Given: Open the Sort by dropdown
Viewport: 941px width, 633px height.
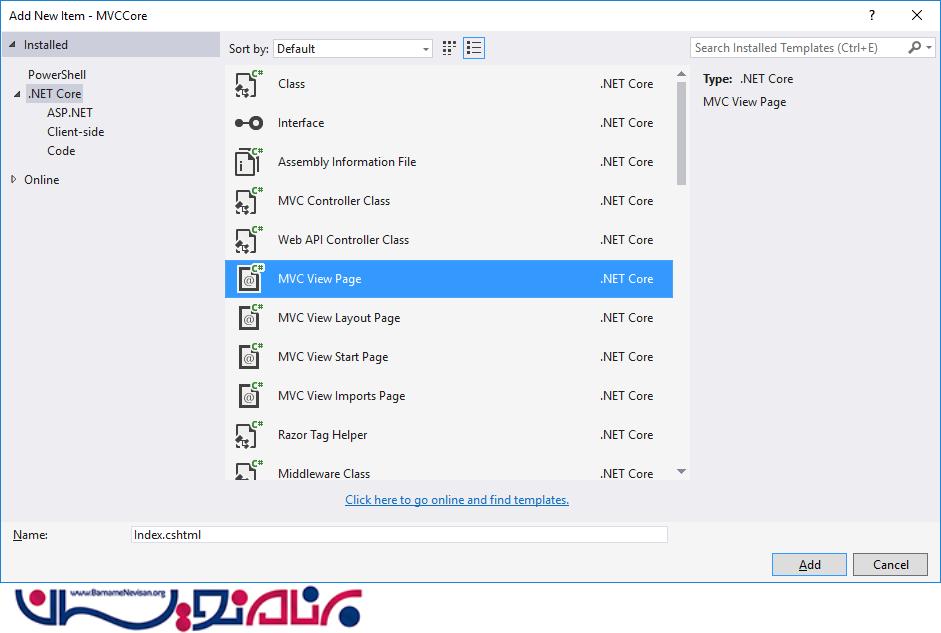Looking at the screenshot, I should coord(353,48).
